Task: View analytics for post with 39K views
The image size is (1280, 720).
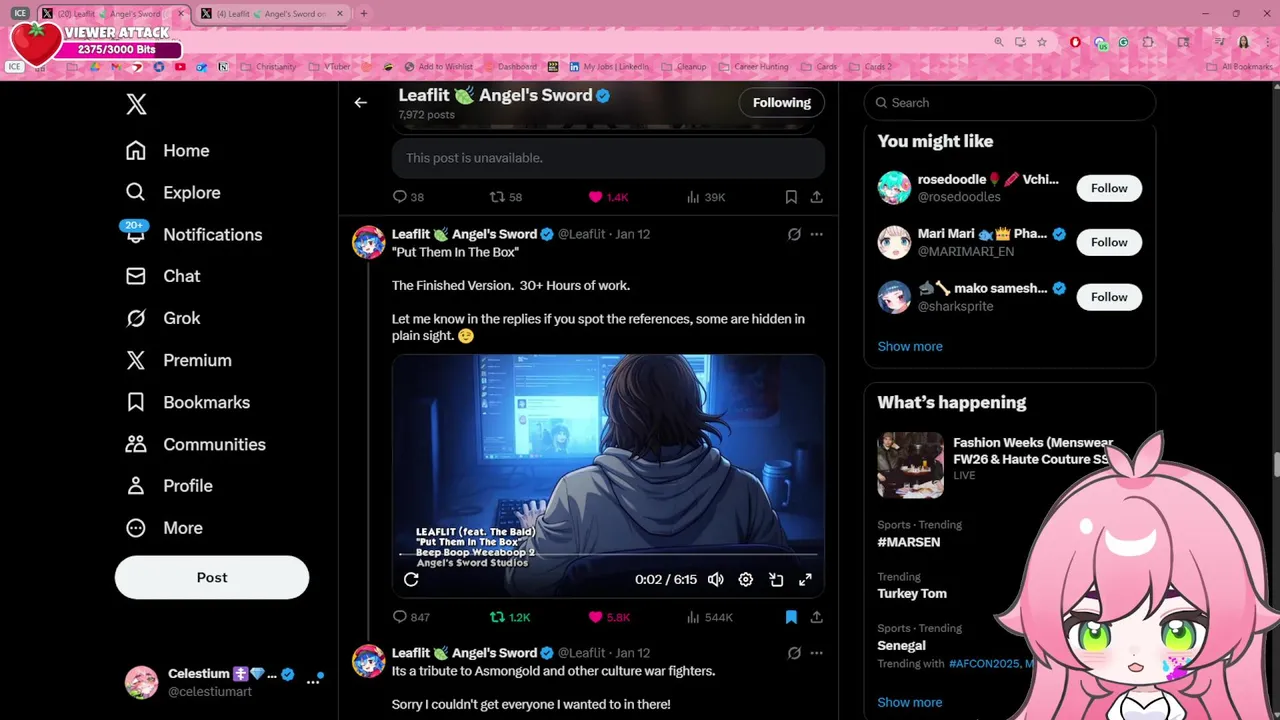Action: coord(706,197)
